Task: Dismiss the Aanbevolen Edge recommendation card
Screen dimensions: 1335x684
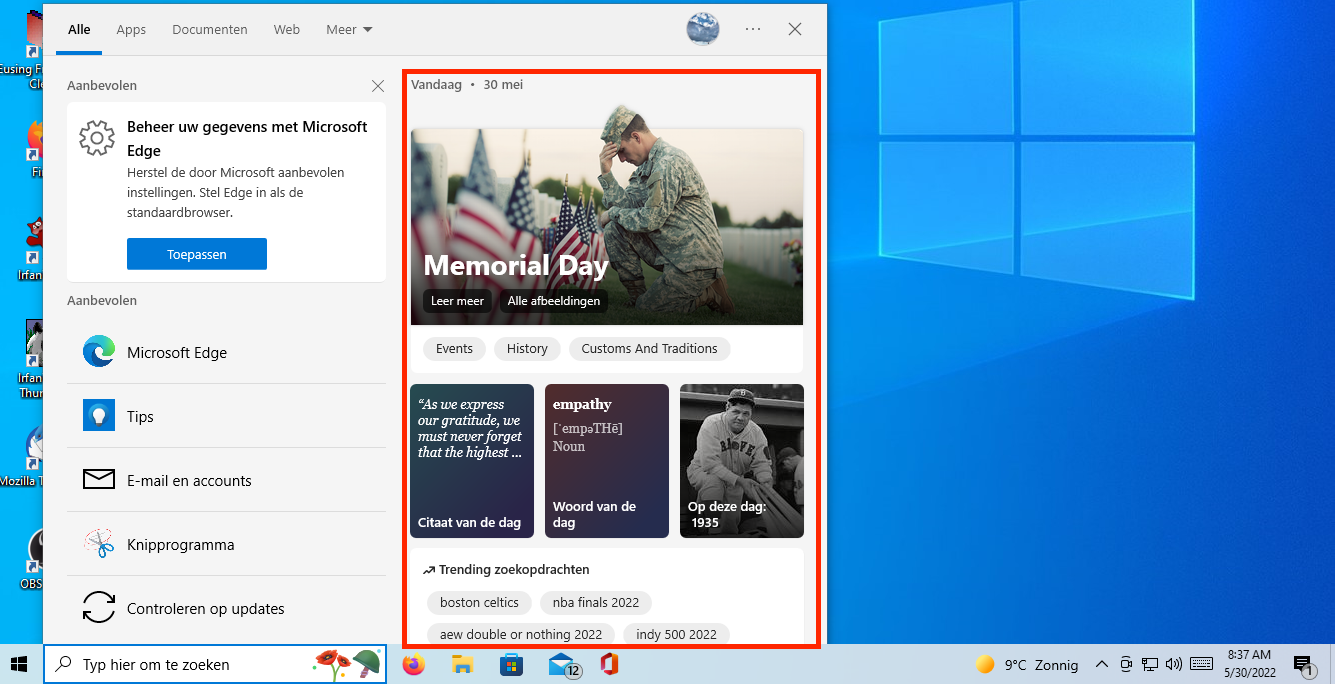Action: coord(377,86)
